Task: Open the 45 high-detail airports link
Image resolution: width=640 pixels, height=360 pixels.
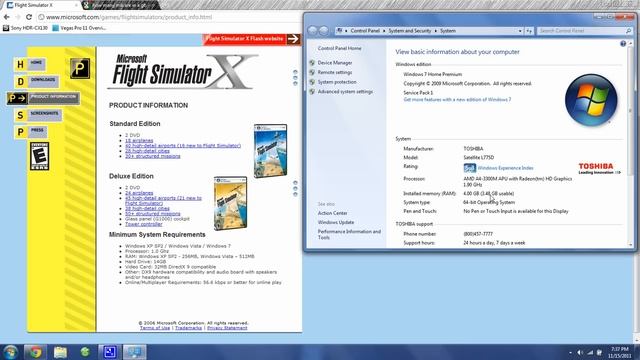Action: [x=163, y=200]
